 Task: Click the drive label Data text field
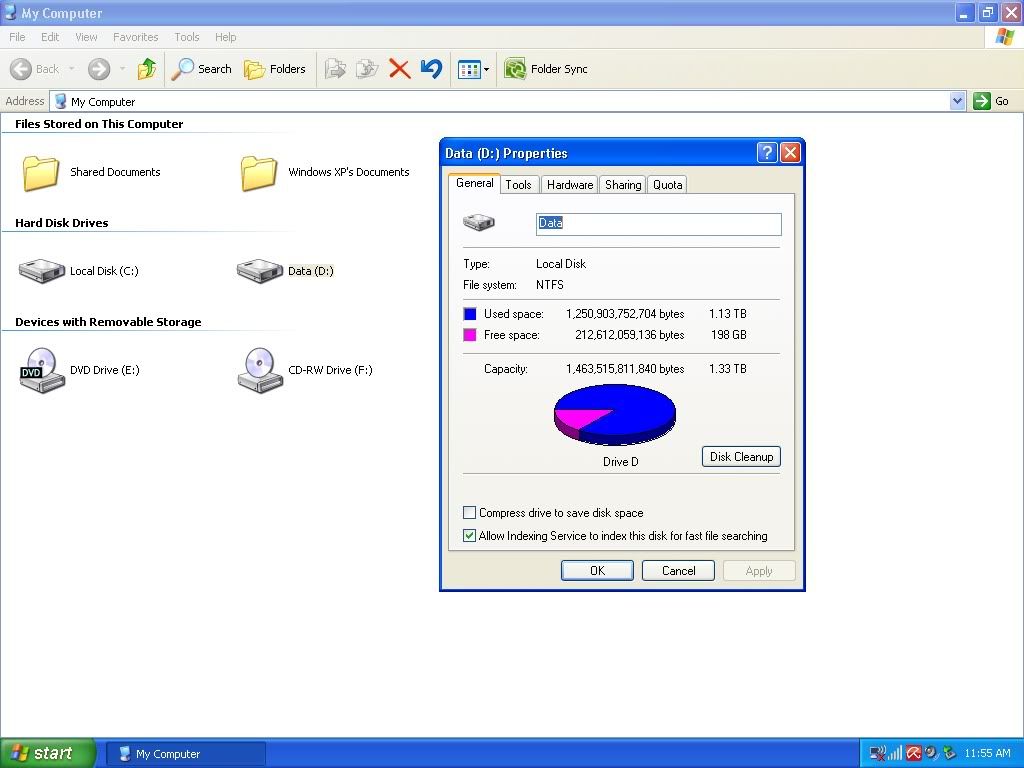tap(658, 223)
